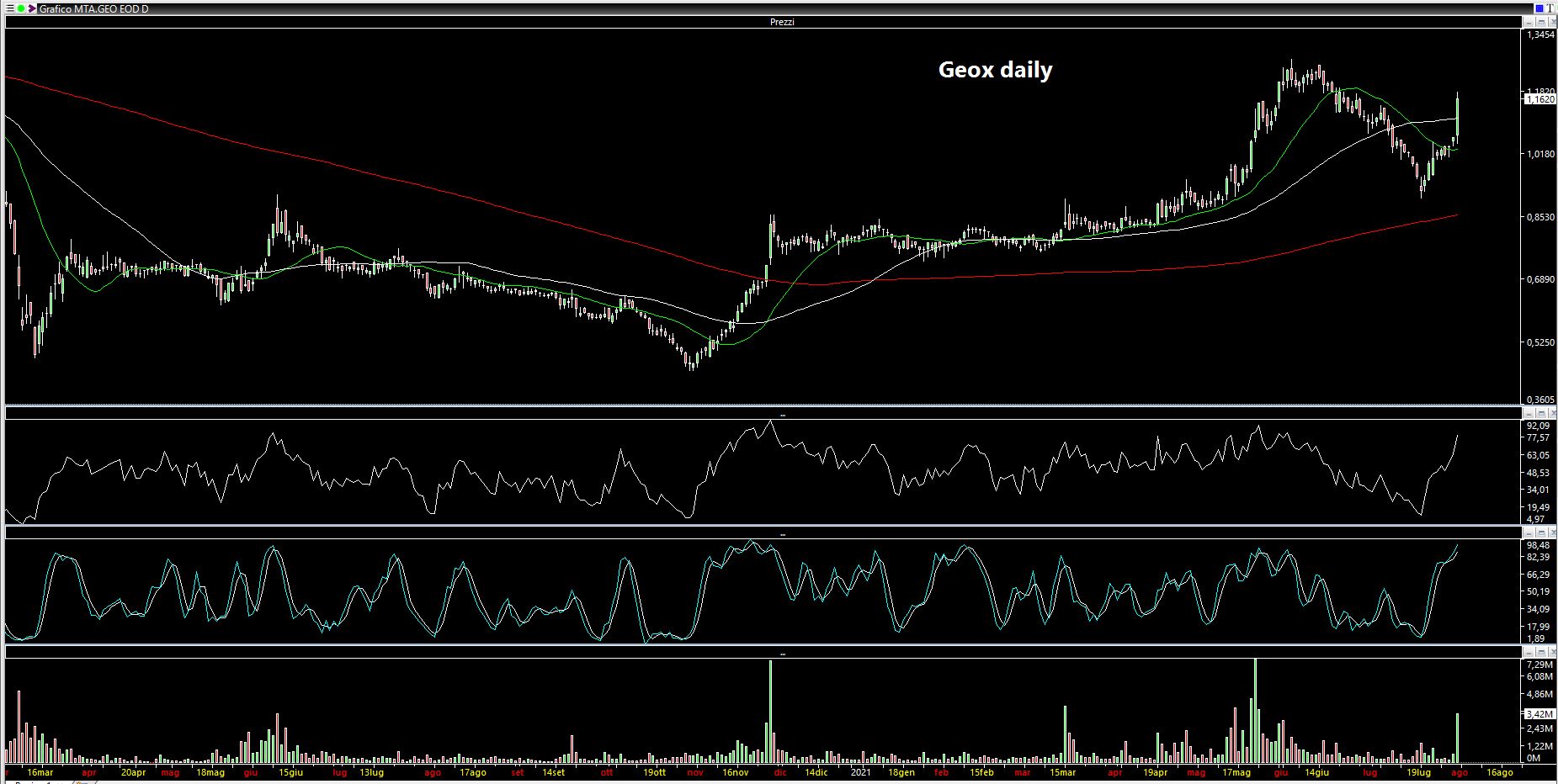Click the 'Grafico MTA.GEO EOD D' title
The width and height of the screenshot is (1558, 784).
click(93, 8)
